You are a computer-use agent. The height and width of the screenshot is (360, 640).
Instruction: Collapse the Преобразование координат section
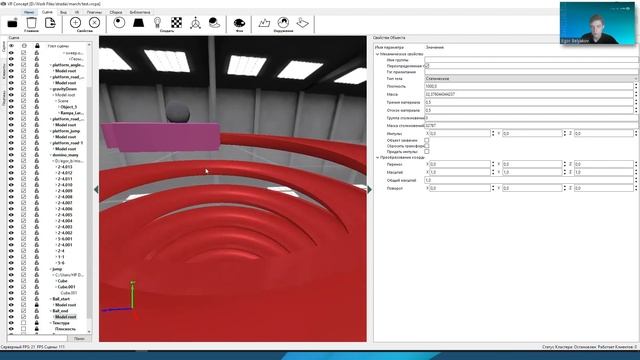378,157
